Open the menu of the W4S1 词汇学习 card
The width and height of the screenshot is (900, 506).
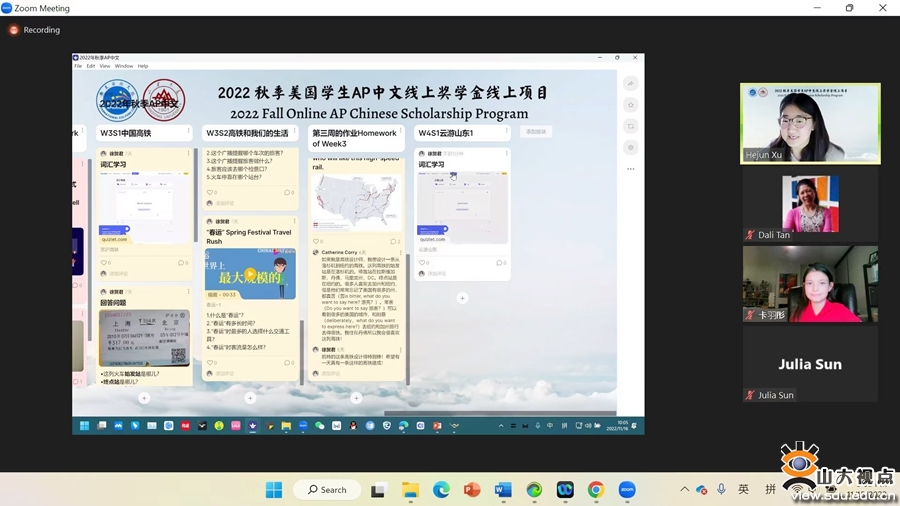[506, 154]
